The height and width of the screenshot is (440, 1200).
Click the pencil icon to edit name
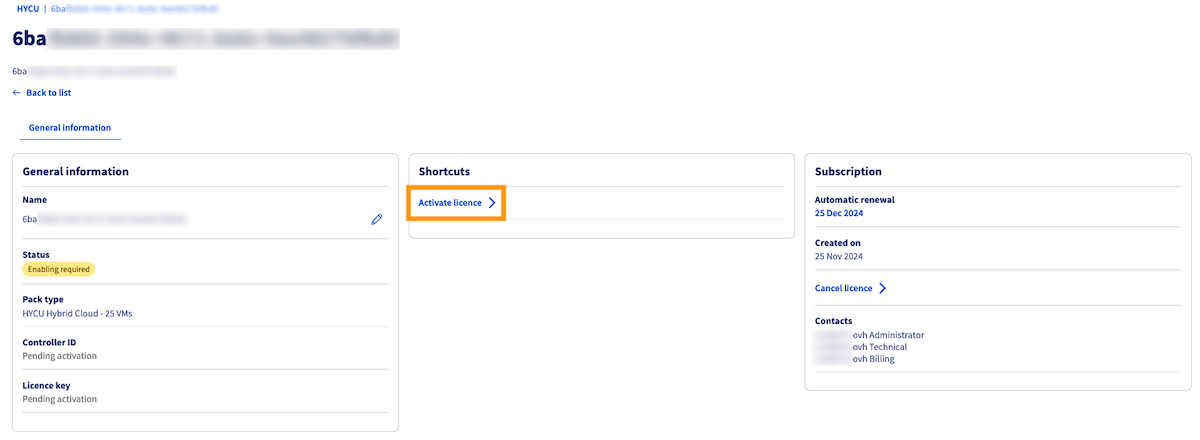click(377, 219)
